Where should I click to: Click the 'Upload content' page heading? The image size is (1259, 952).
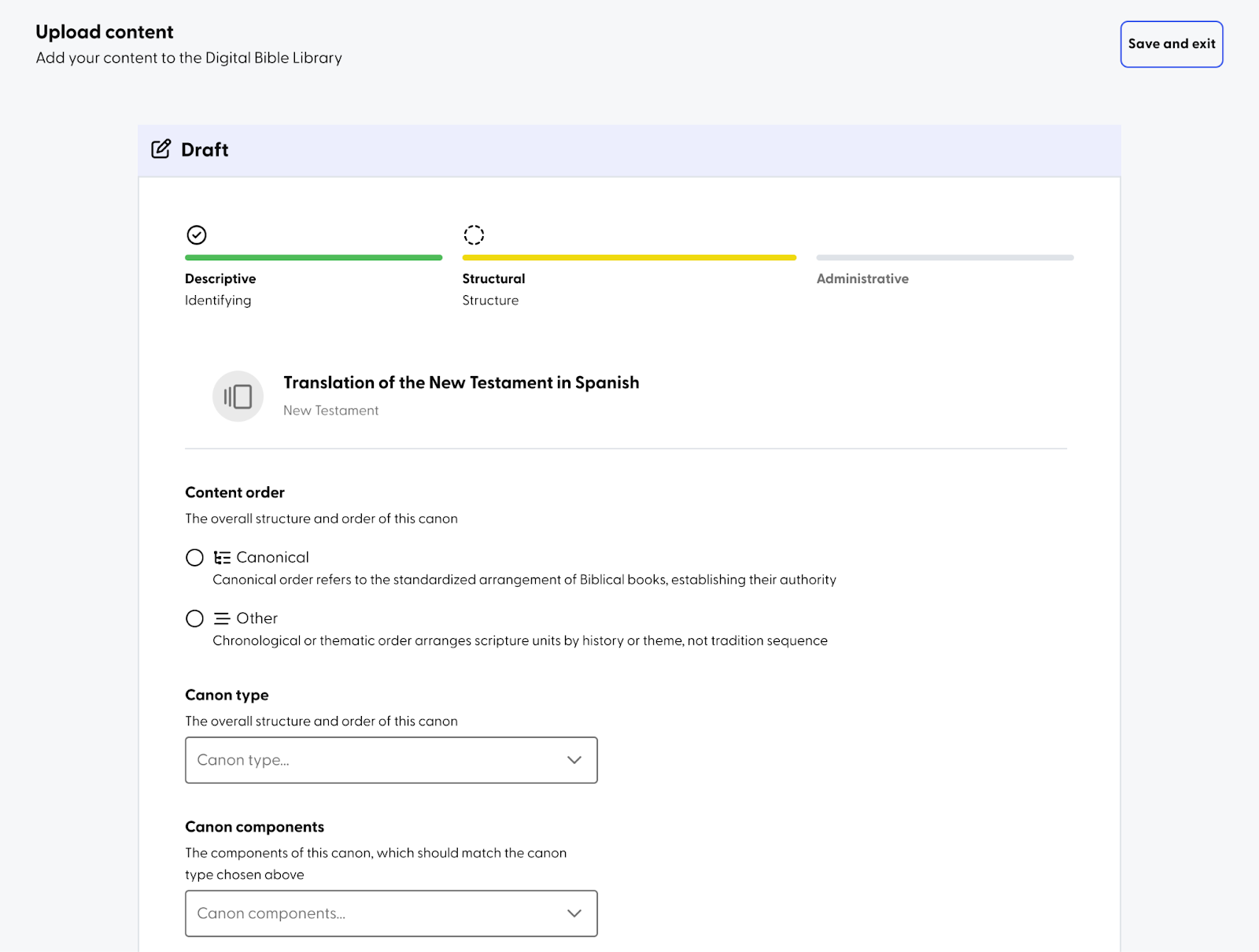[105, 32]
